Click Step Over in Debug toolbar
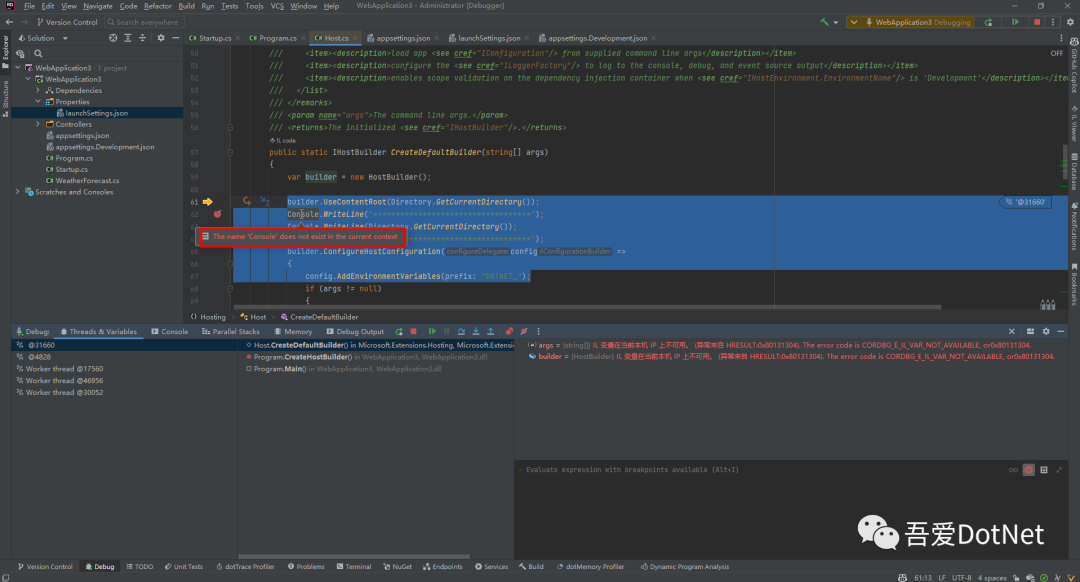 (461, 331)
